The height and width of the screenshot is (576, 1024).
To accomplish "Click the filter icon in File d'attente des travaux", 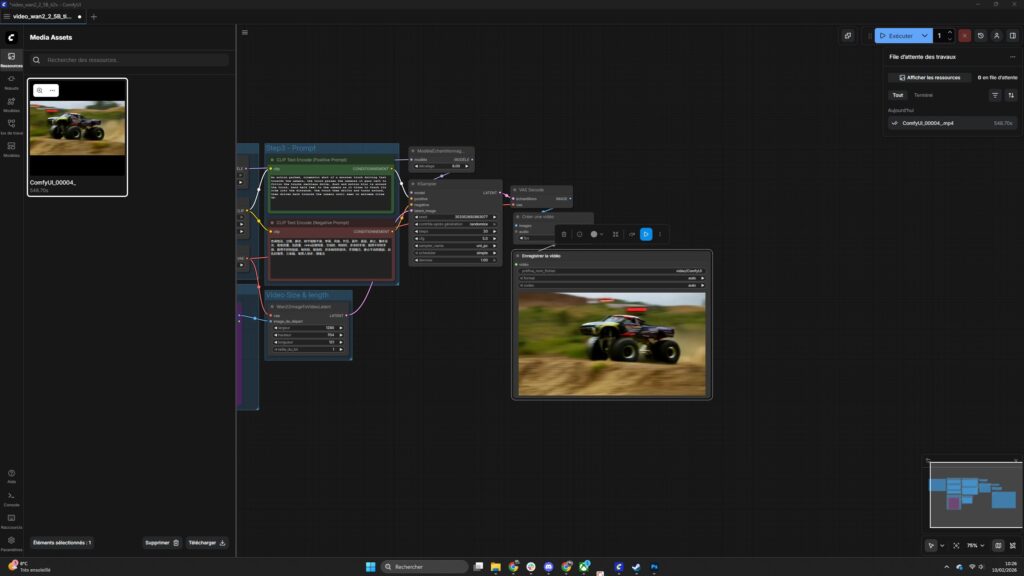I will pyautogui.click(x=995, y=95).
